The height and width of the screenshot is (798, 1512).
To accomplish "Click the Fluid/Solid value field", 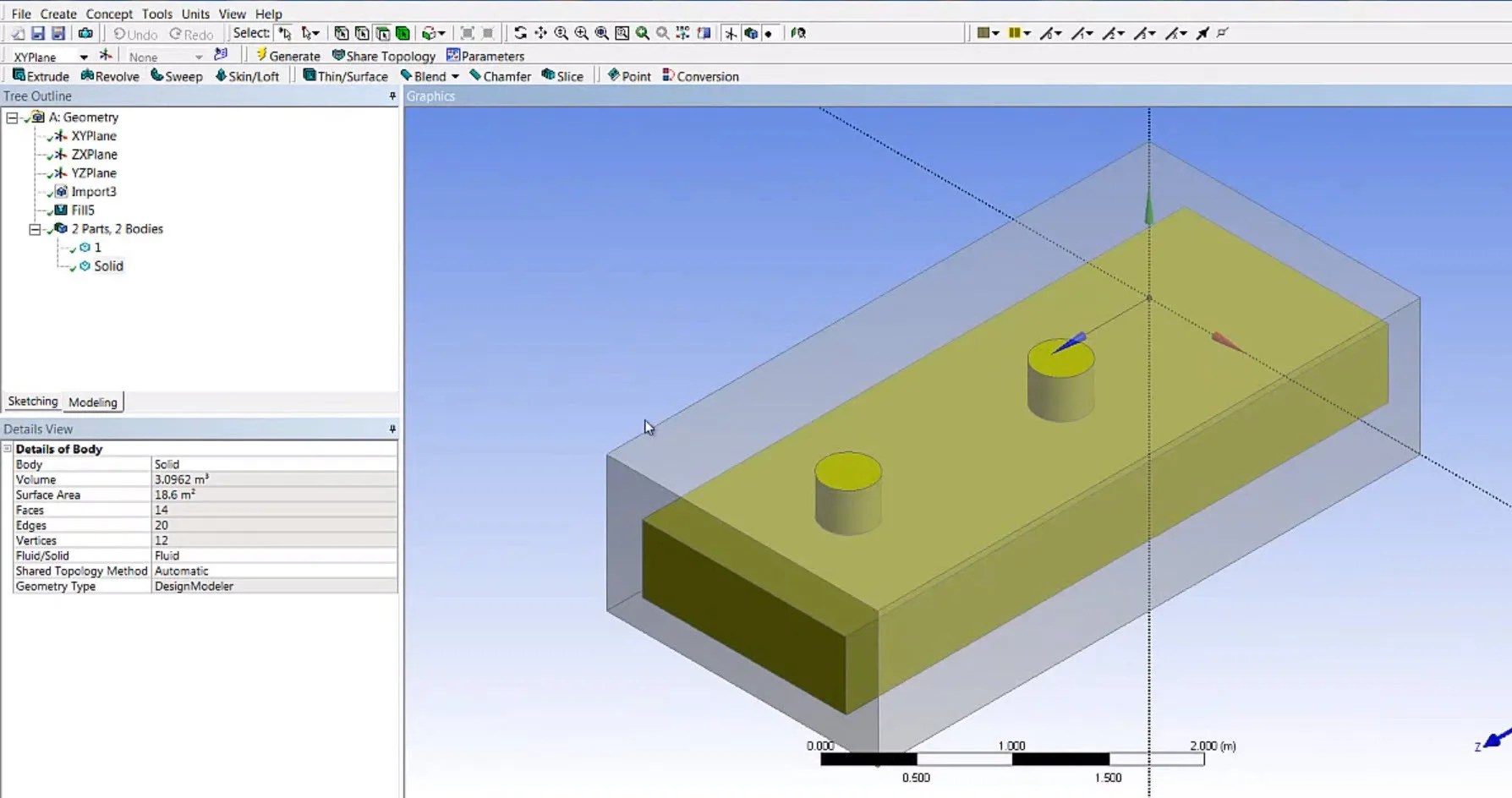I will (x=274, y=556).
